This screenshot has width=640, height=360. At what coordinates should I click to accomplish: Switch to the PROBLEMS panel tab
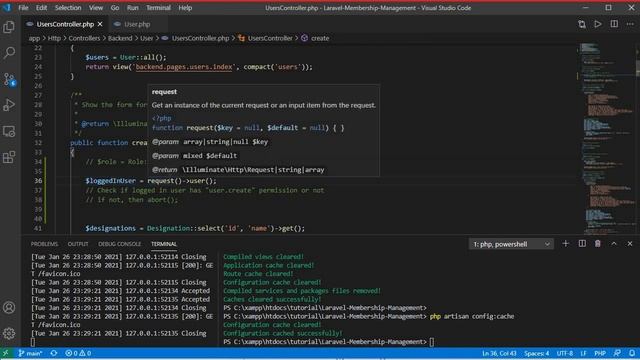click(44, 244)
